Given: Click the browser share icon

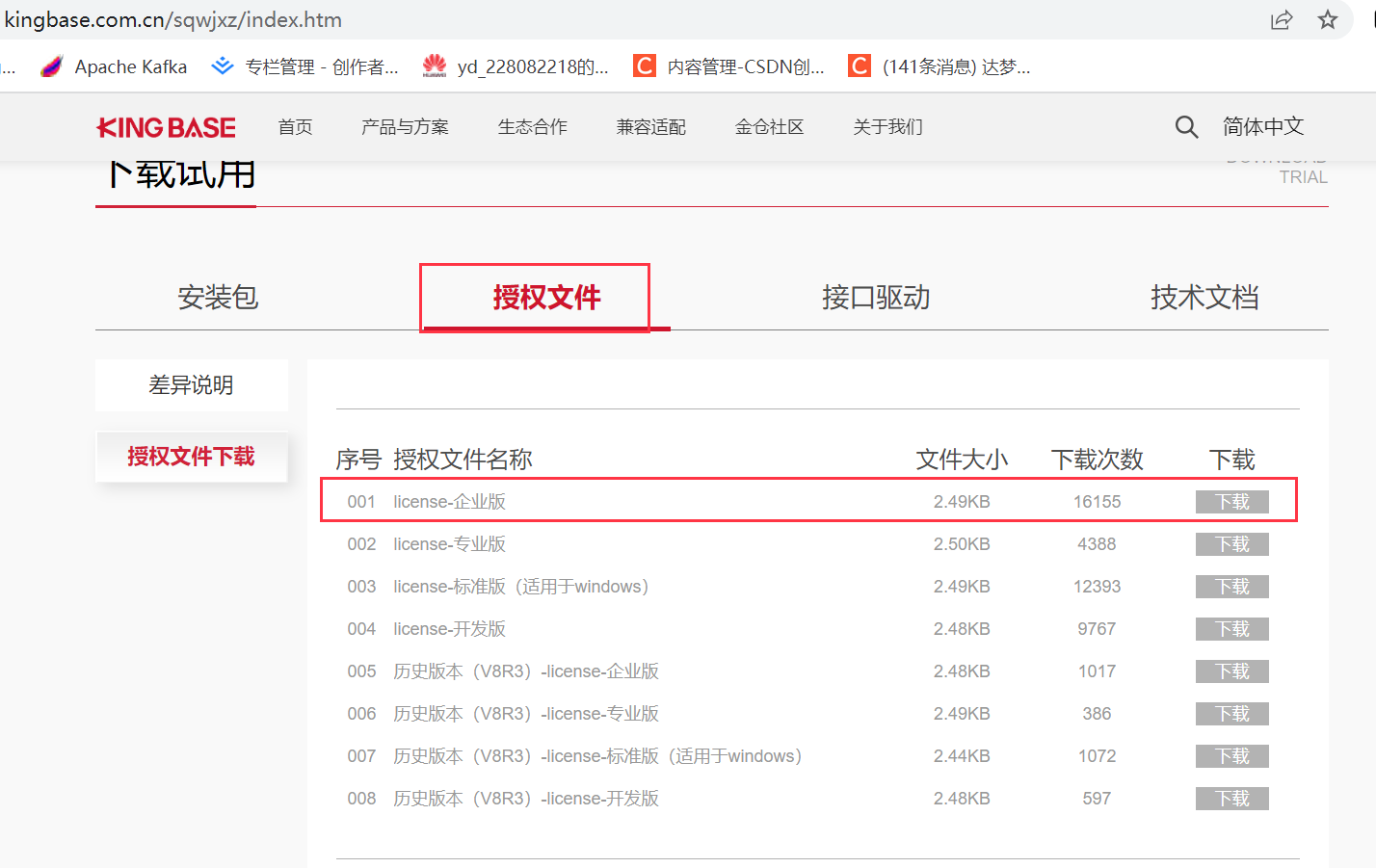Looking at the screenshot, I should point(1282,19).
